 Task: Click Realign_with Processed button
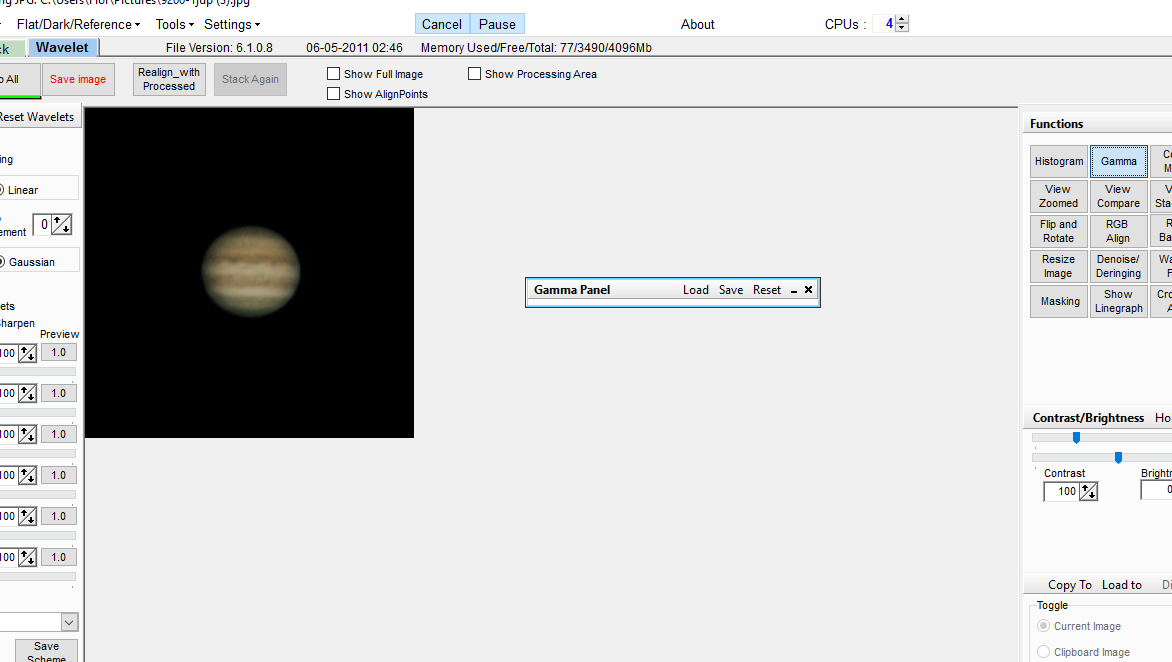click(x=169, y=79)
